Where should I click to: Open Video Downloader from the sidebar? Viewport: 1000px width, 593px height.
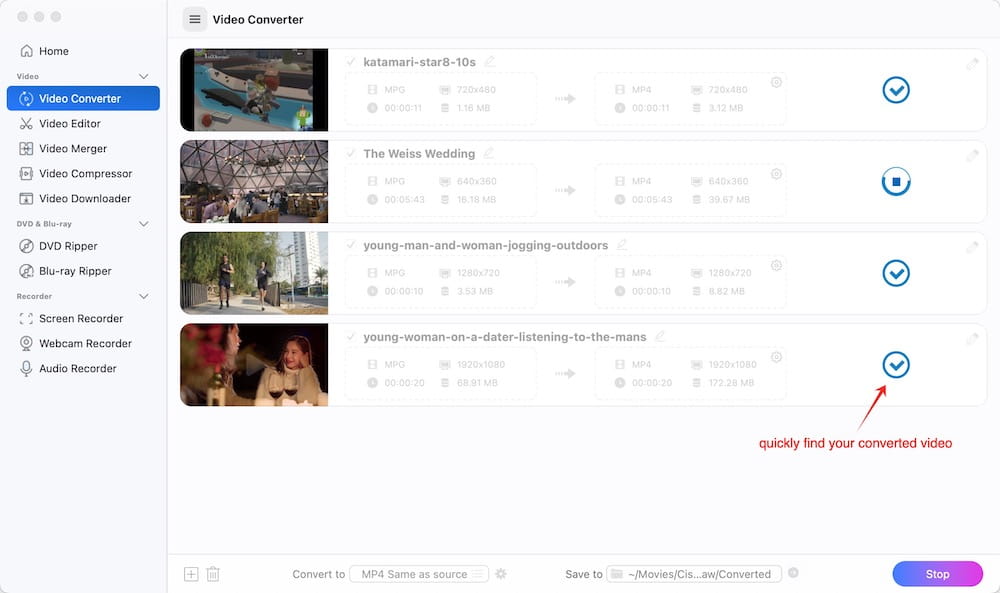tap(83, 198)
